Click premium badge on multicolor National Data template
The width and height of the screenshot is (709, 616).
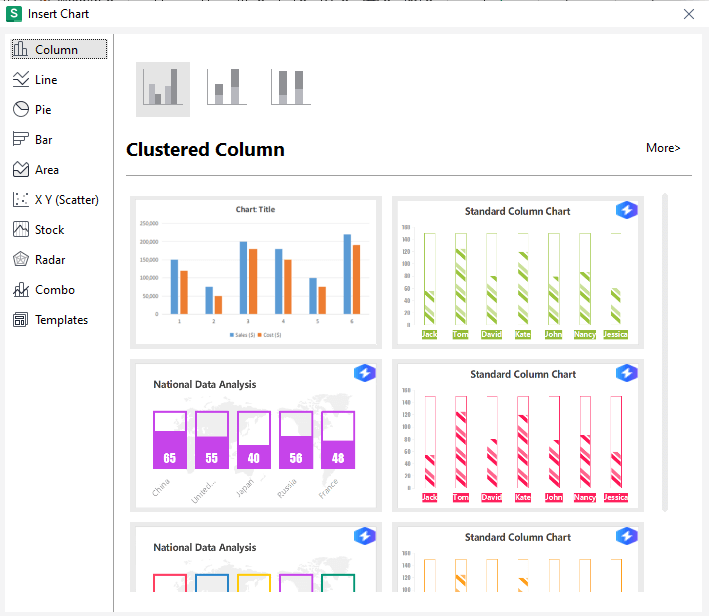click(364, 536)
